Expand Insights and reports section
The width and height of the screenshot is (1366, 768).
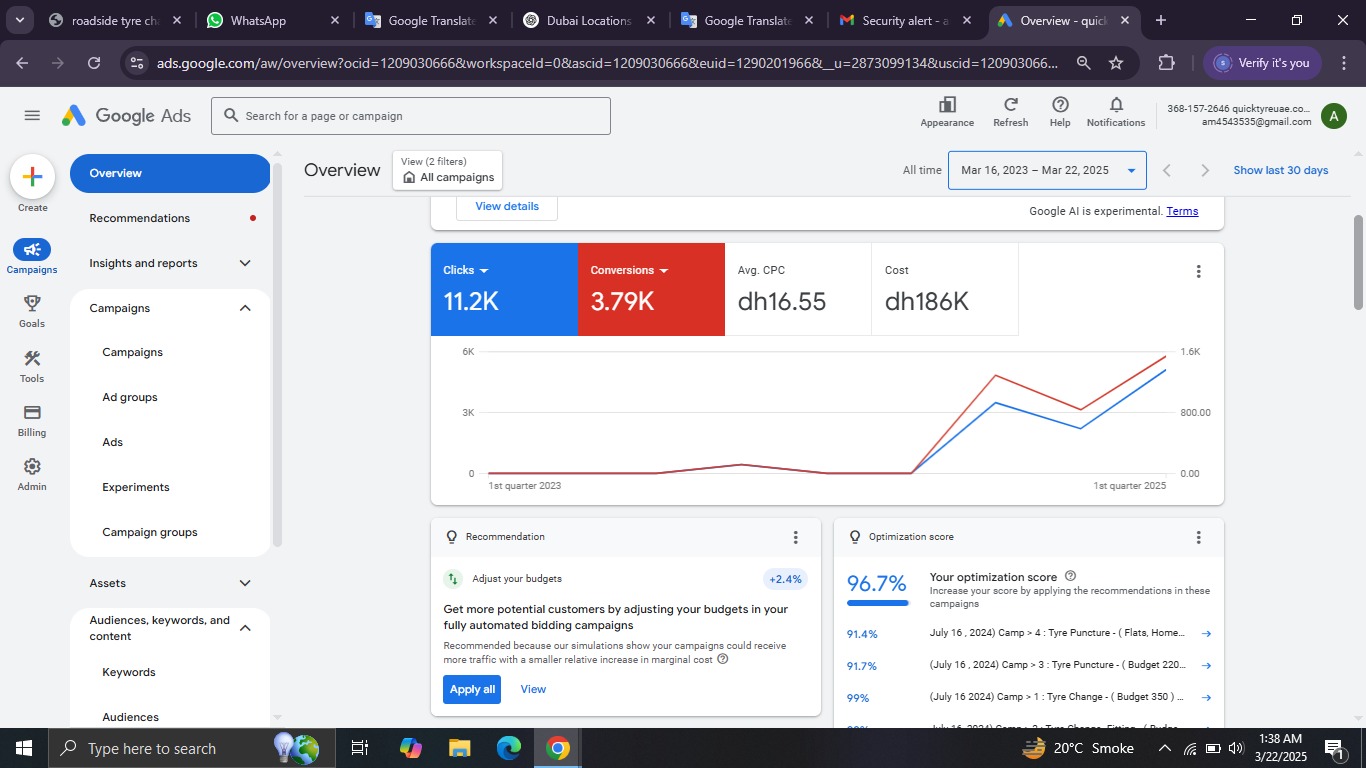(x=245, y=263)
